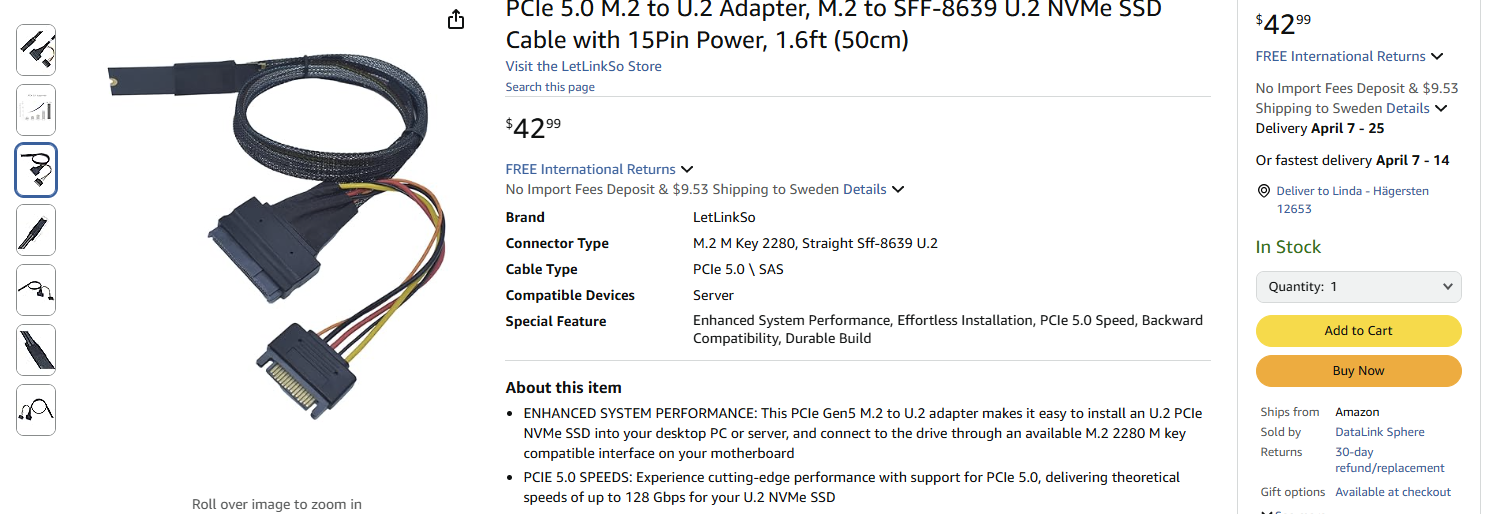This screenshot has width=1496, height=514.
Task: Select the last thumbnail in image list
Action: pyautogui.click(x=36, y=410)
